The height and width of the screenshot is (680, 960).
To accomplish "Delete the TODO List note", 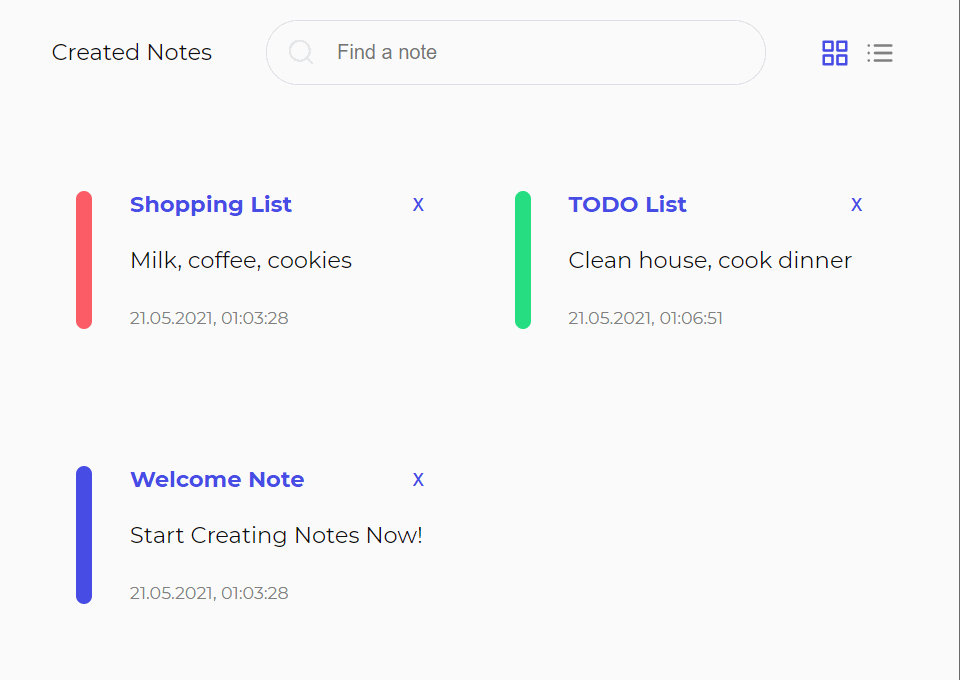I will 856,205.
